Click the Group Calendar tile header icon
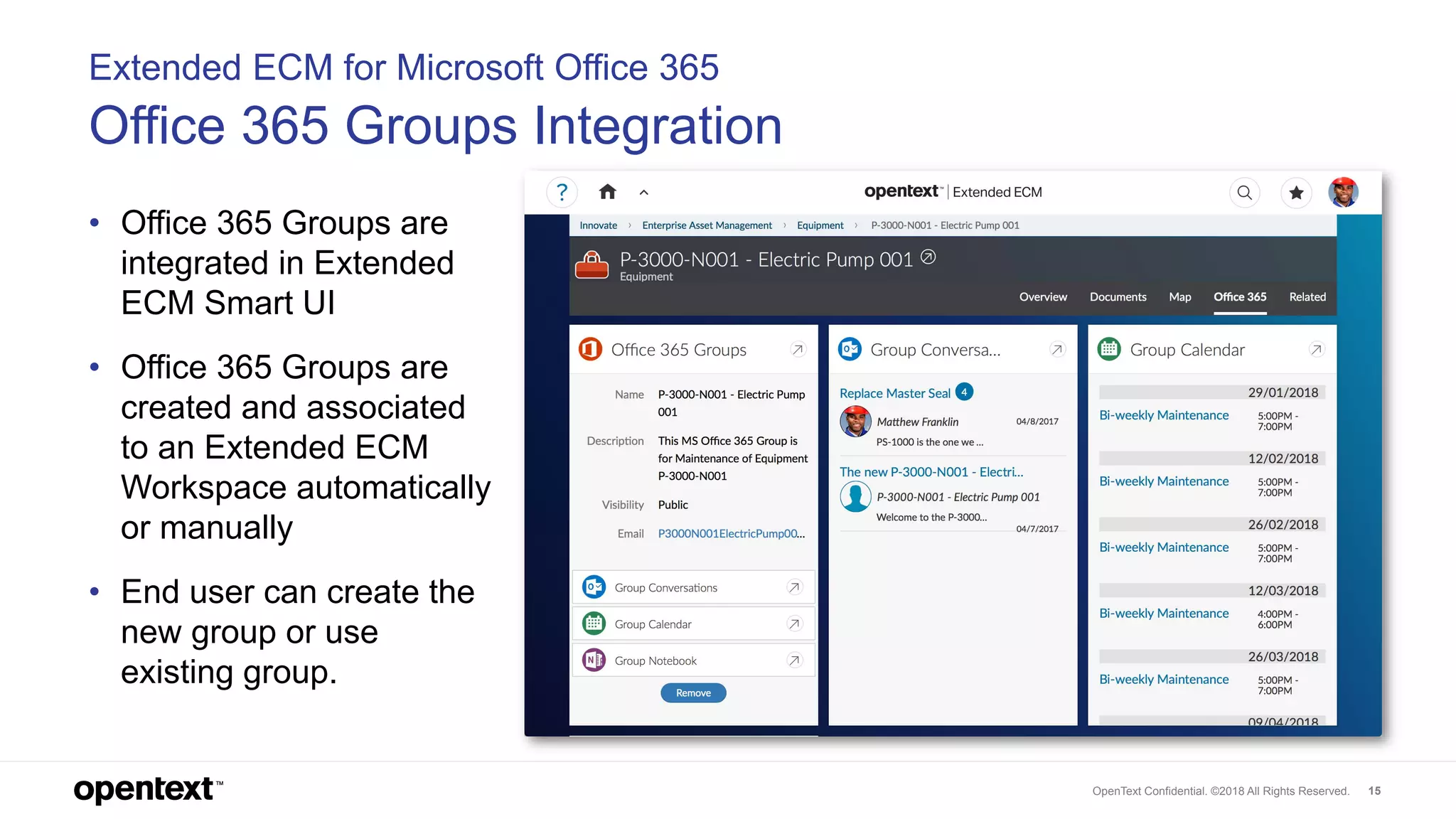The height and width of the screenshot is (819, 1456). pos(1109,350)
